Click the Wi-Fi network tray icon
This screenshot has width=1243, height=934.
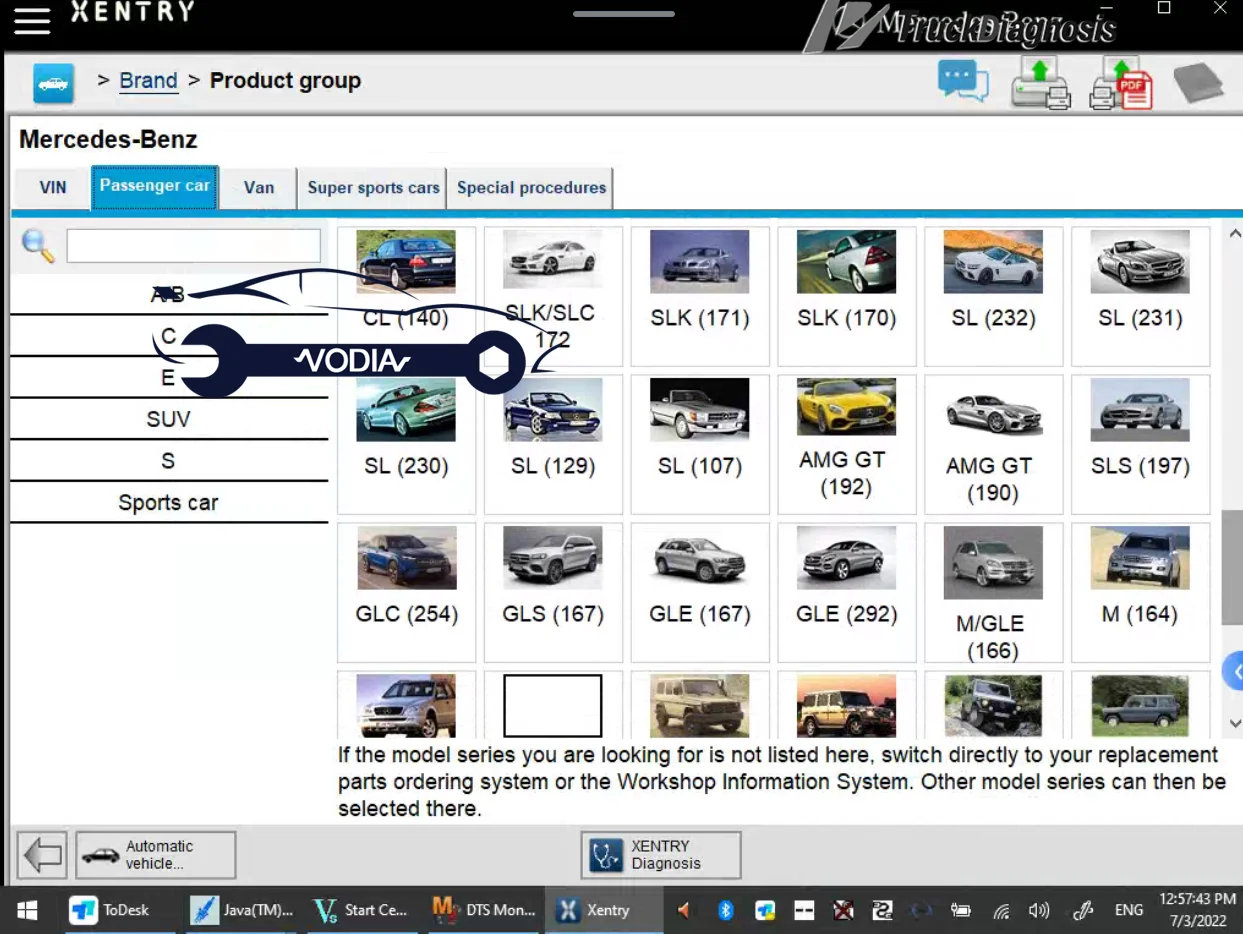[1001, 910]
